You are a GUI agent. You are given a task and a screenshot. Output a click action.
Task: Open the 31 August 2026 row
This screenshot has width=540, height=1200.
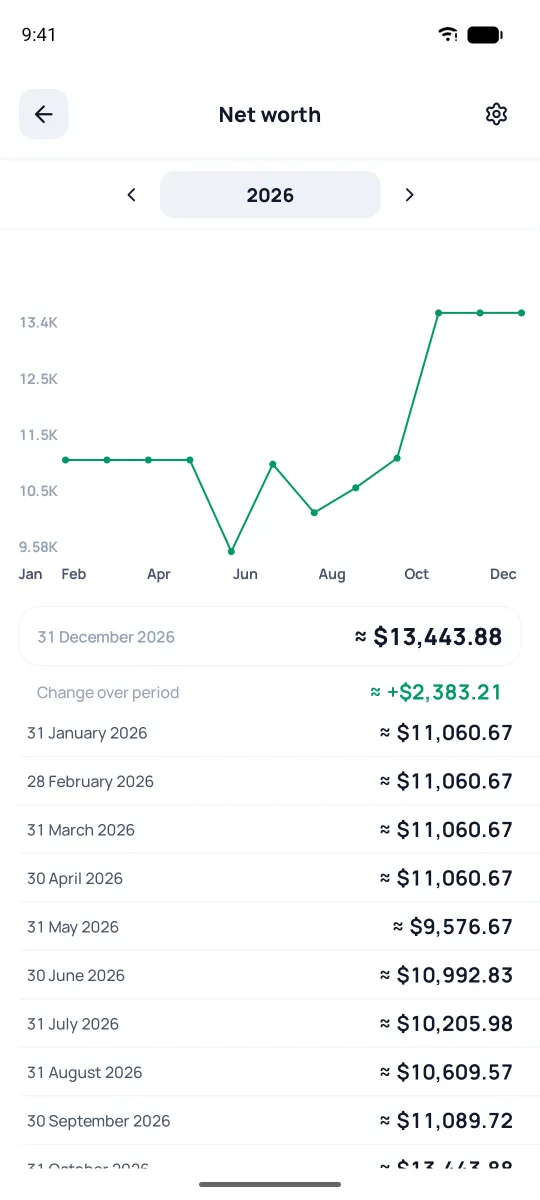click(x=270, y=1072)
